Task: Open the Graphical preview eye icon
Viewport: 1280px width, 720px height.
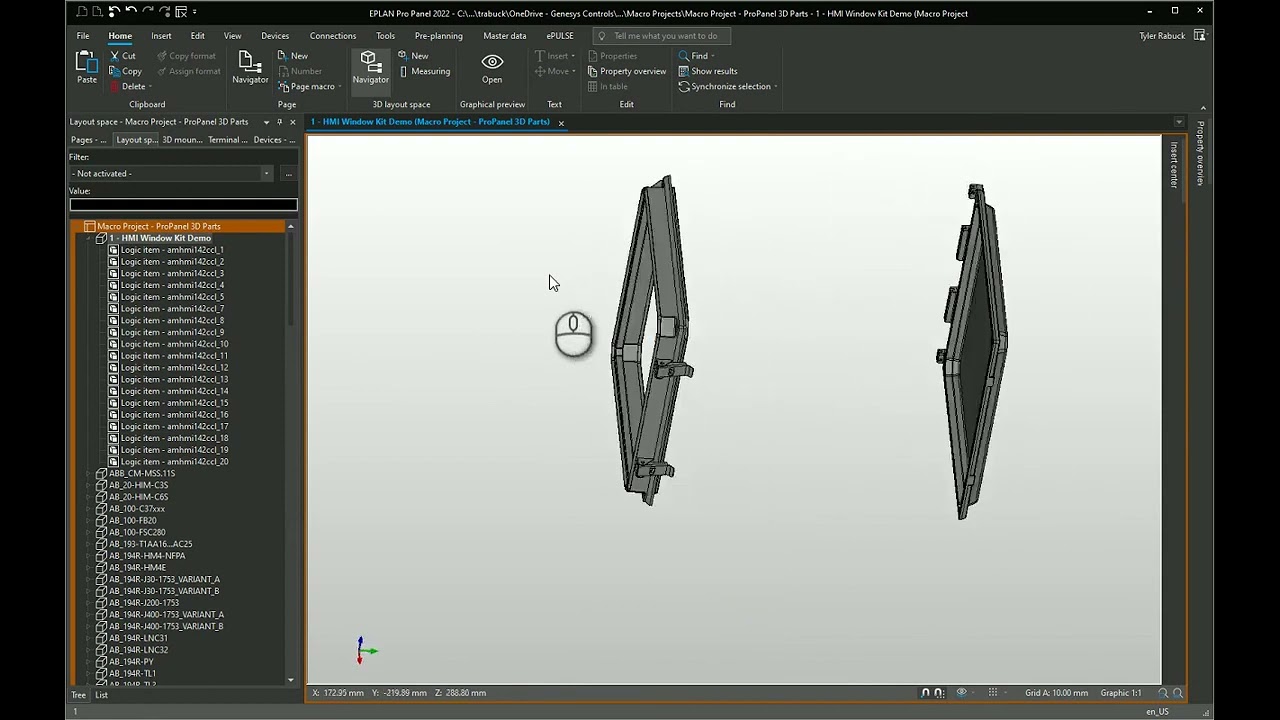Action: (492, 62)
